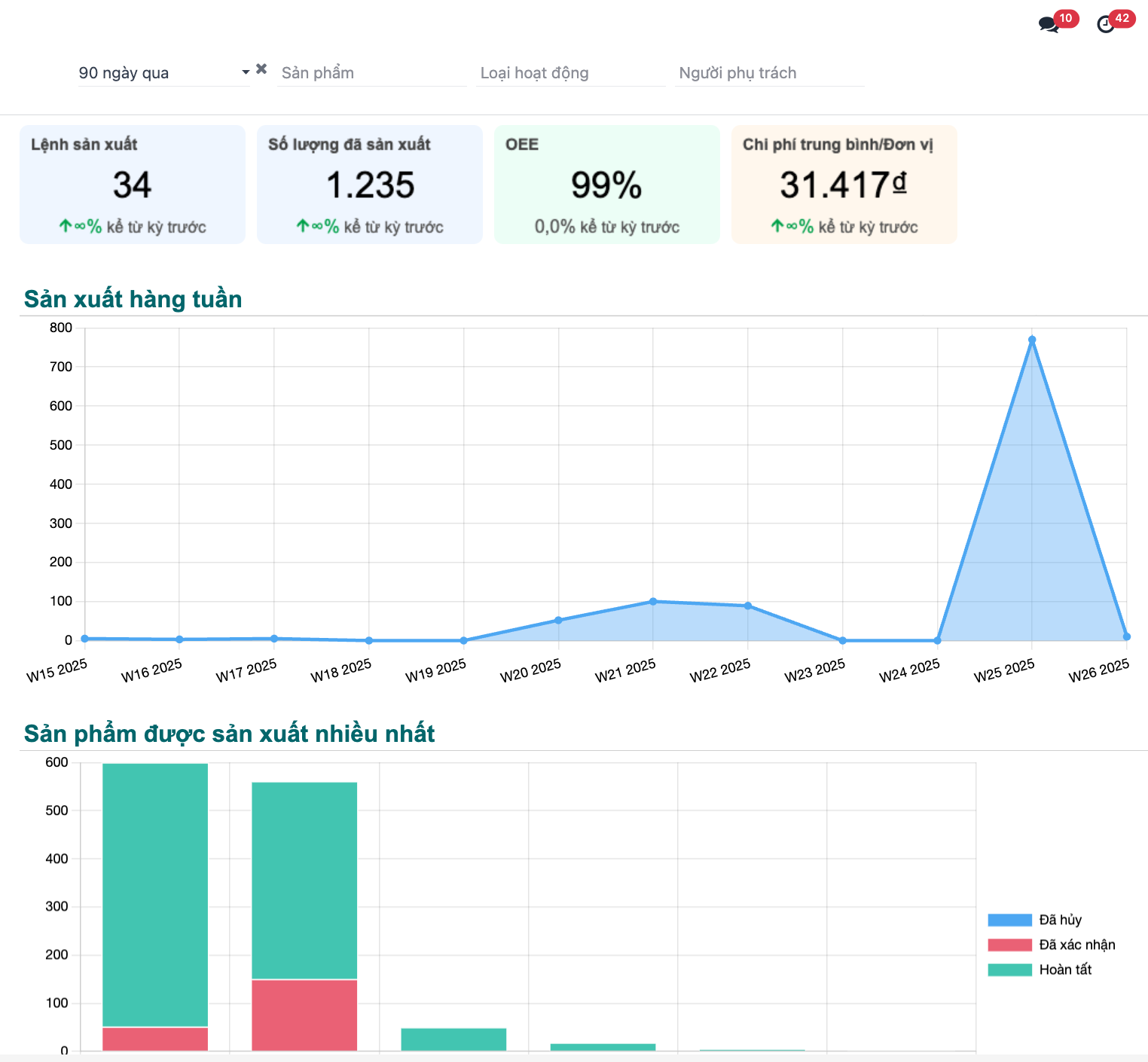Toggle the Đã hủy legend series
Image resolution: width=1148 pixels, height=1062 pixels.
[x=1060, y=920]
